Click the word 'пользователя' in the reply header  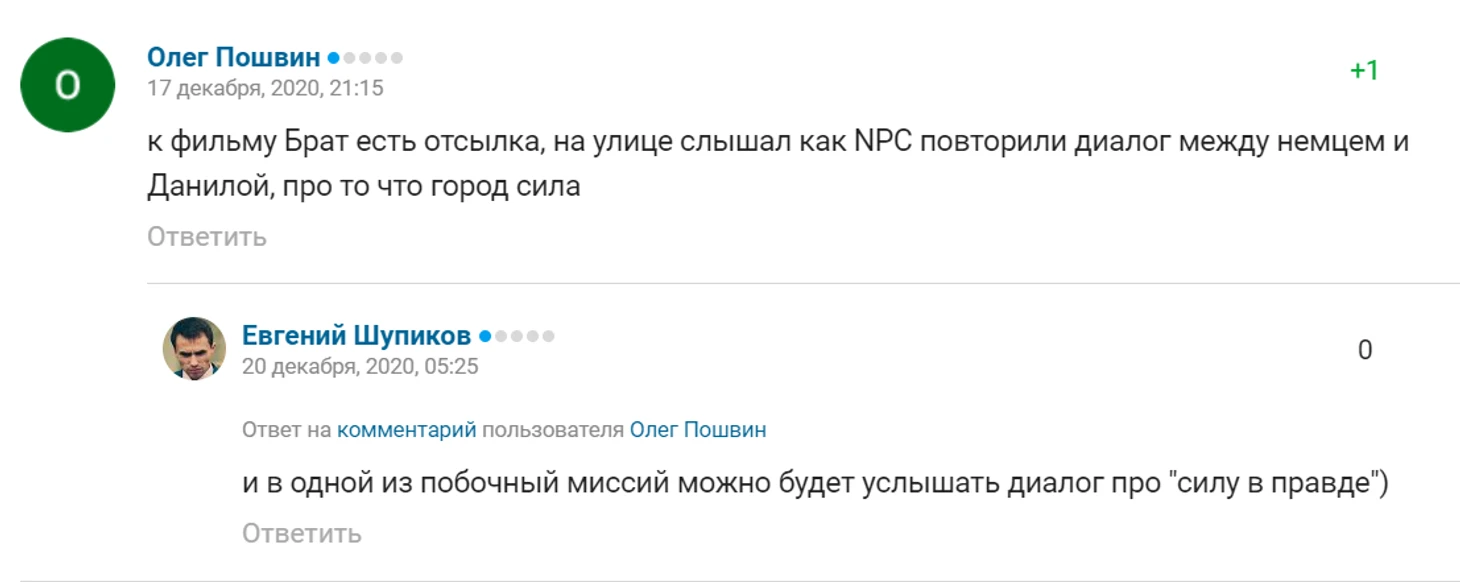[x=552, y=430]
